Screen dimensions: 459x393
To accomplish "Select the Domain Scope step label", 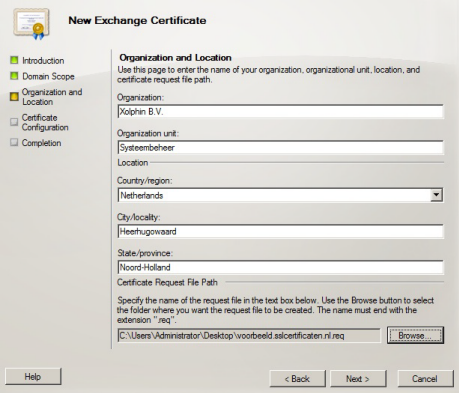I will coord(48,76).
